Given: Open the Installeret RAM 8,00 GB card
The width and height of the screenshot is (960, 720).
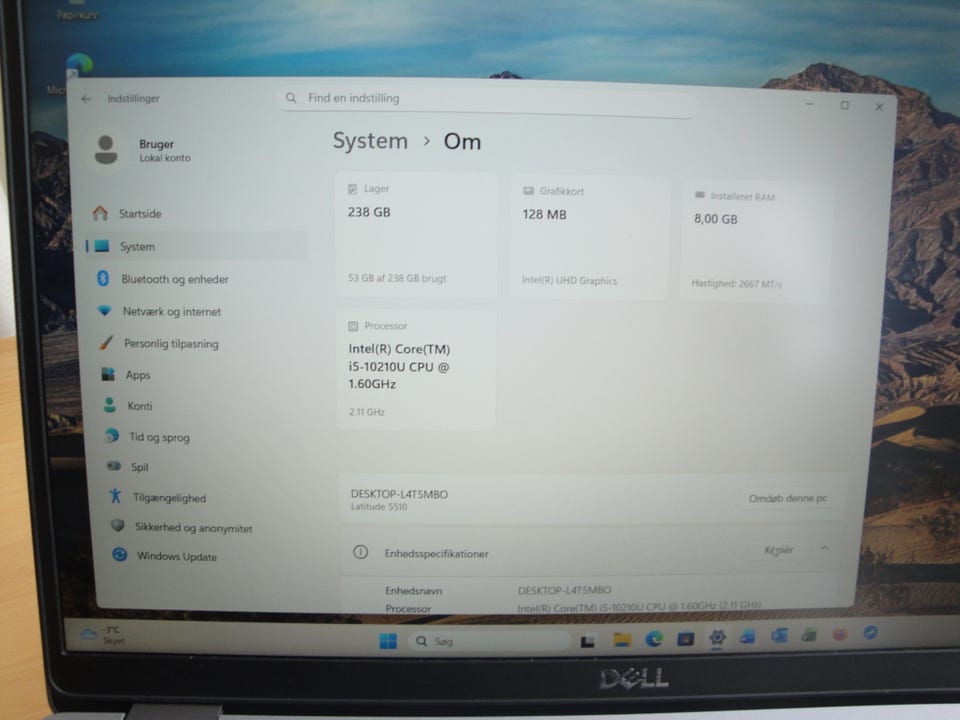Looking at the screenshot, I should pyautogui.click(x=757, y=241).
